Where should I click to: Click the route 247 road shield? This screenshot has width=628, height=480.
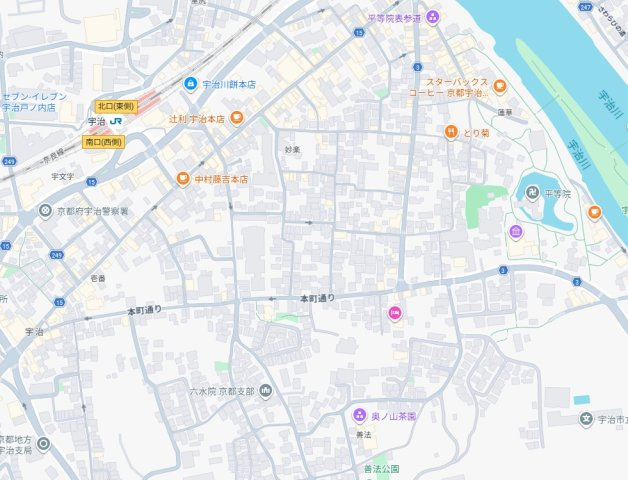586,6
